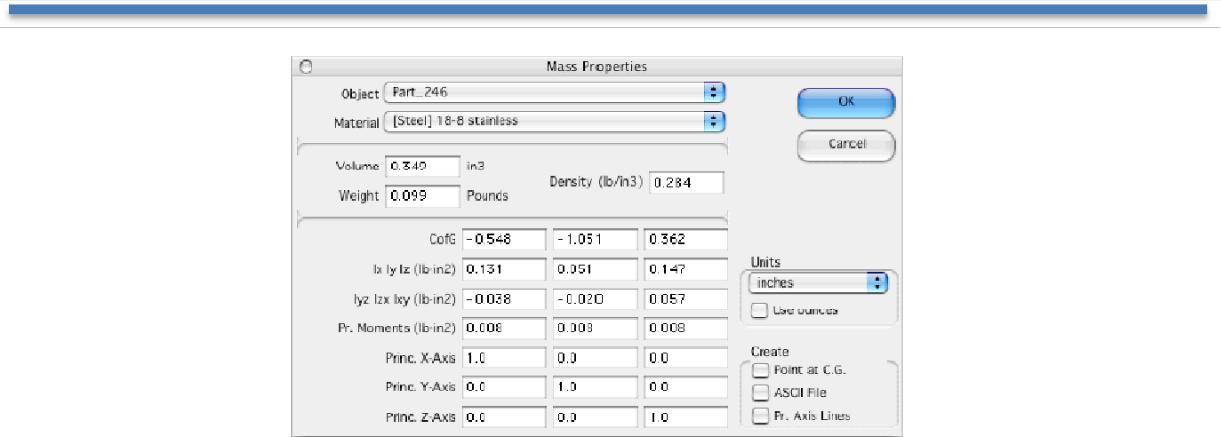
Task: Click the Units group label
Action: pyautogui.click(x=764, y=262)
